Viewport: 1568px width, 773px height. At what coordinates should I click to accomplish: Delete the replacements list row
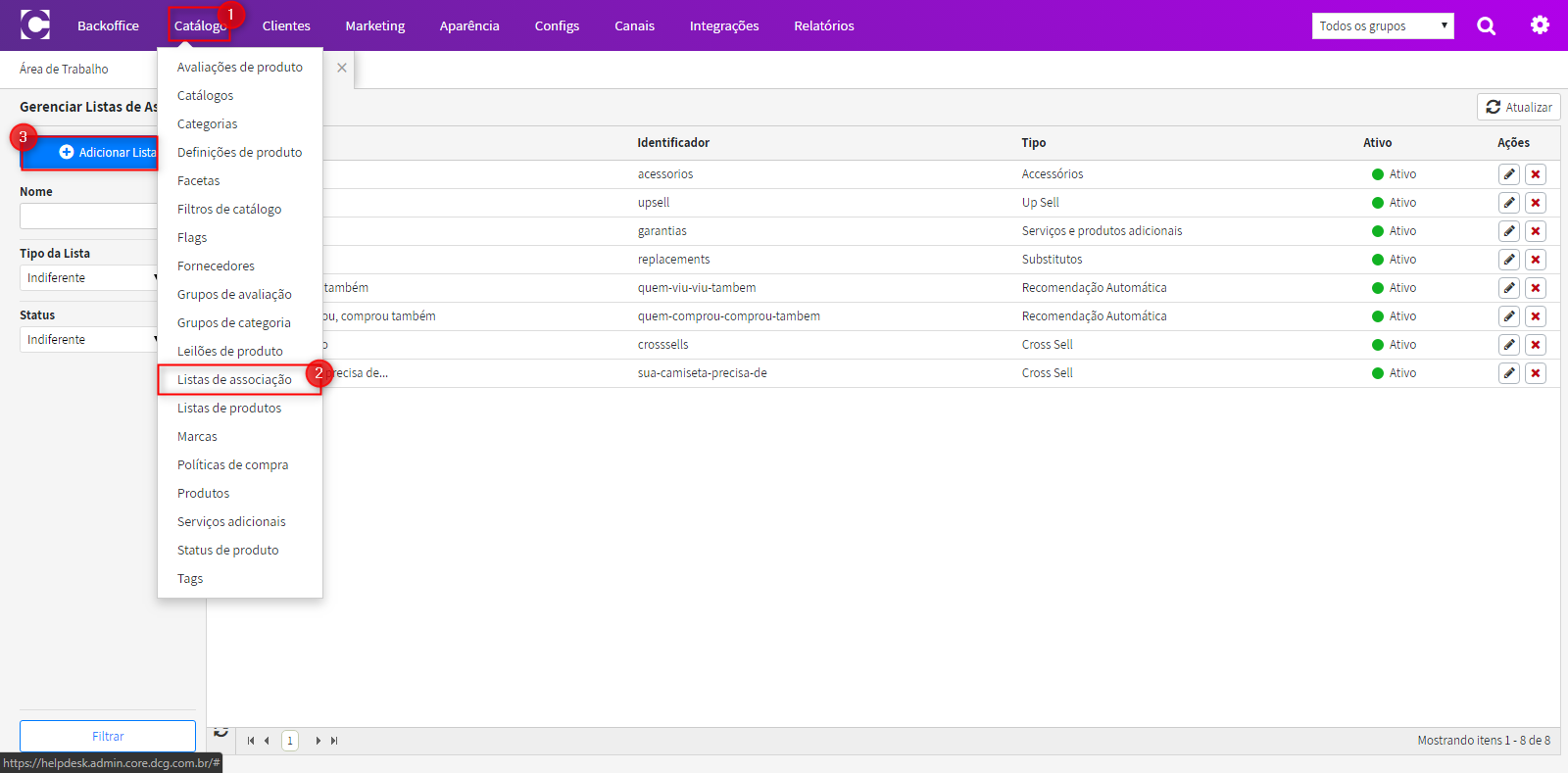(x=1536, y=260)
